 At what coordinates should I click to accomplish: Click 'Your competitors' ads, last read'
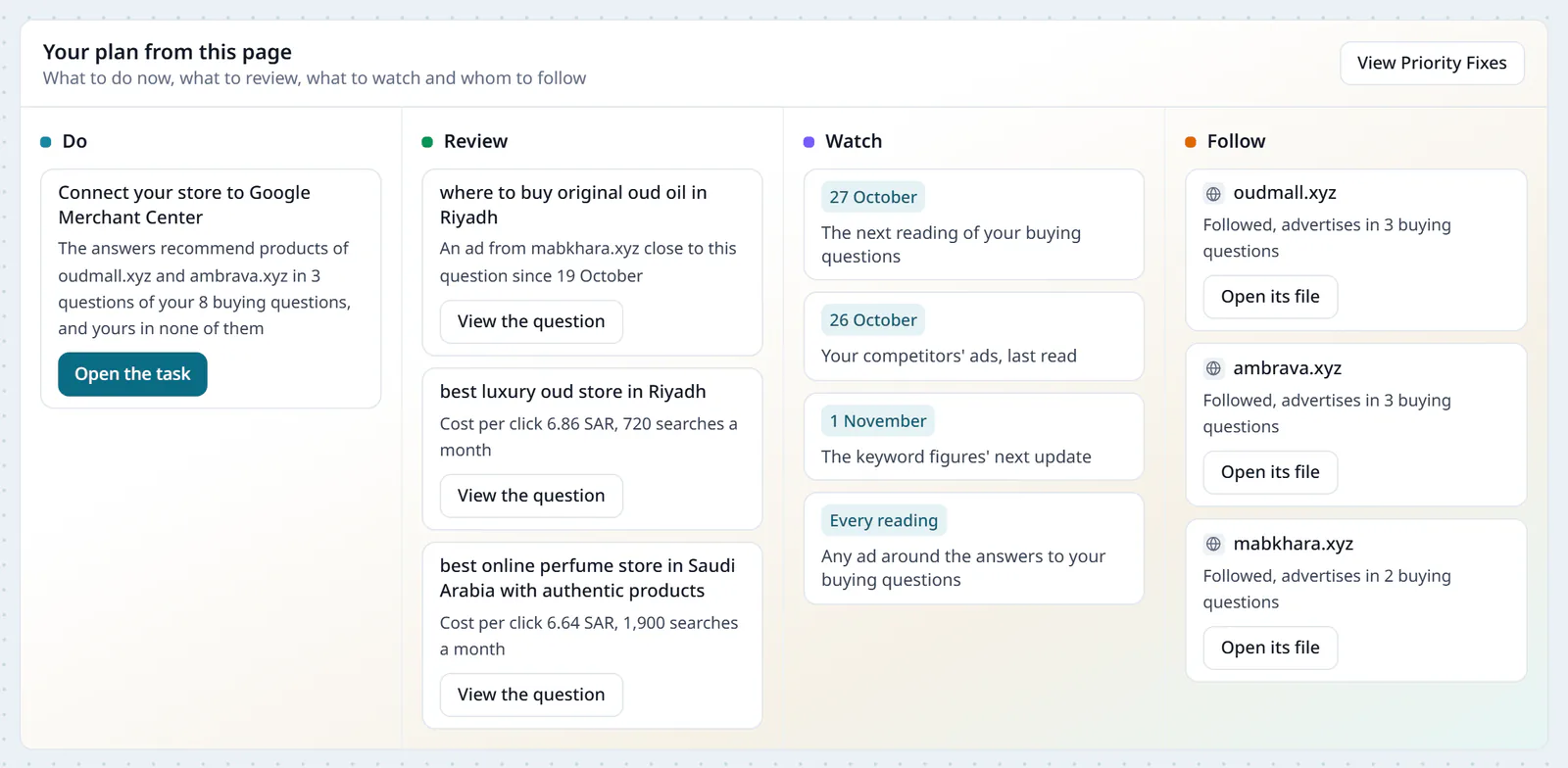click(x=949, y=356)
